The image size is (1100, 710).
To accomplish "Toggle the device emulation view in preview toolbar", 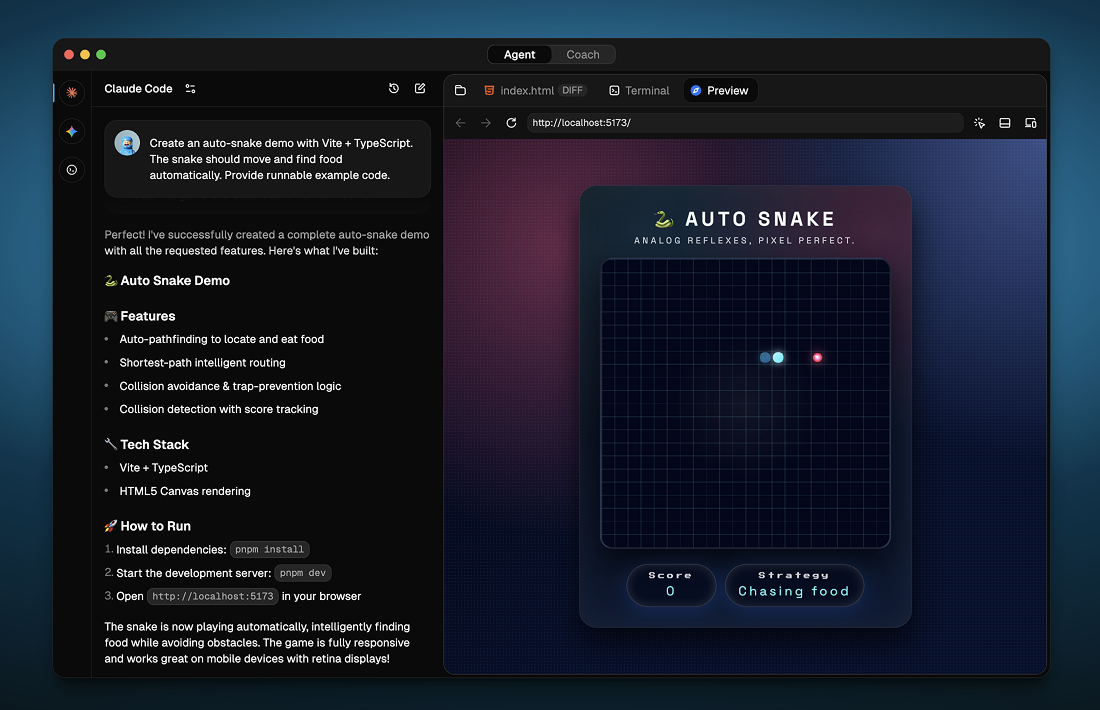I will coord(1004,122).
